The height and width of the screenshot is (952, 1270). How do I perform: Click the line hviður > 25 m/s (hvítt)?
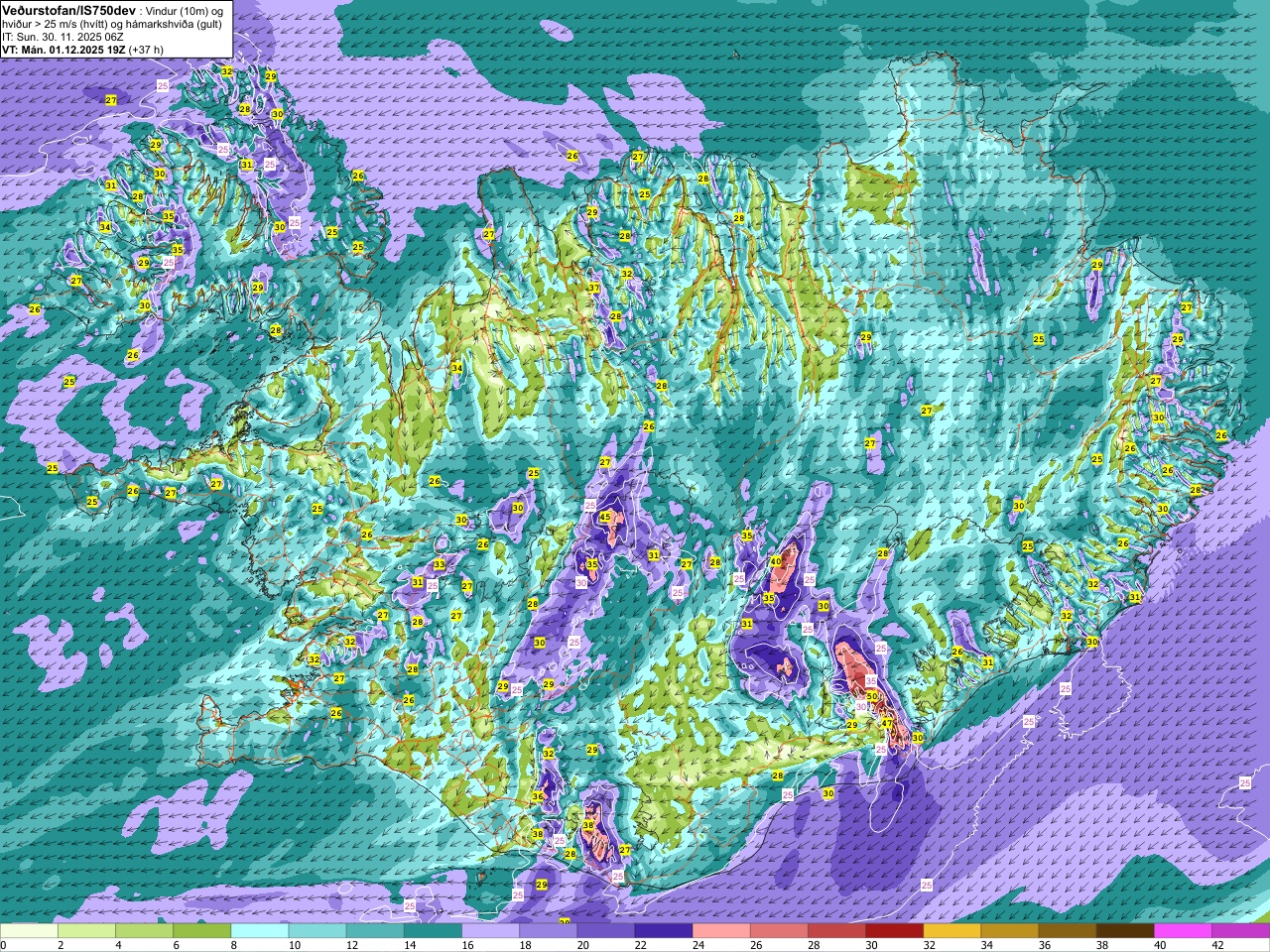[56, 24]
